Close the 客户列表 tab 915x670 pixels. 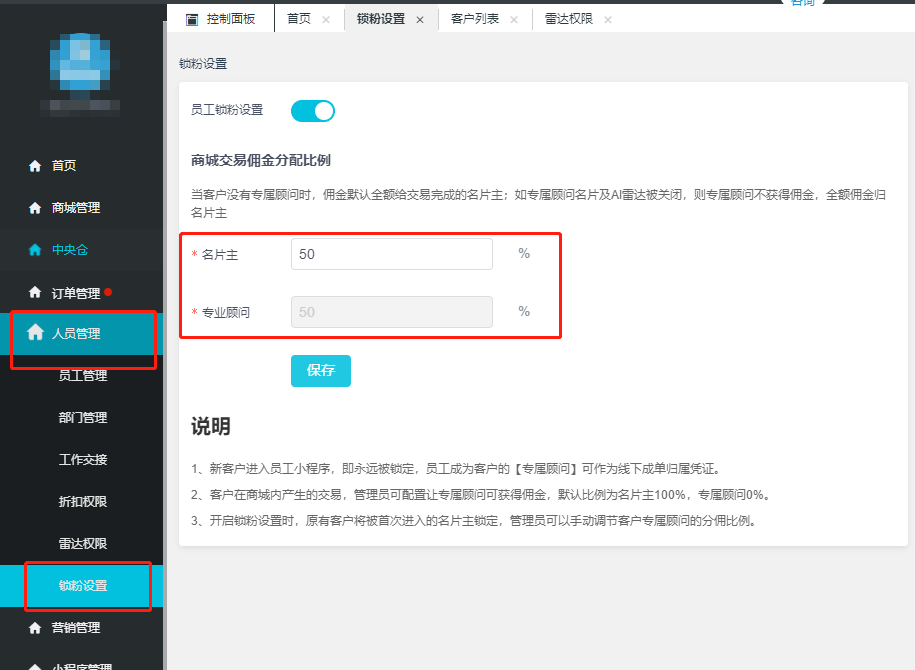[x=514, y=20]
